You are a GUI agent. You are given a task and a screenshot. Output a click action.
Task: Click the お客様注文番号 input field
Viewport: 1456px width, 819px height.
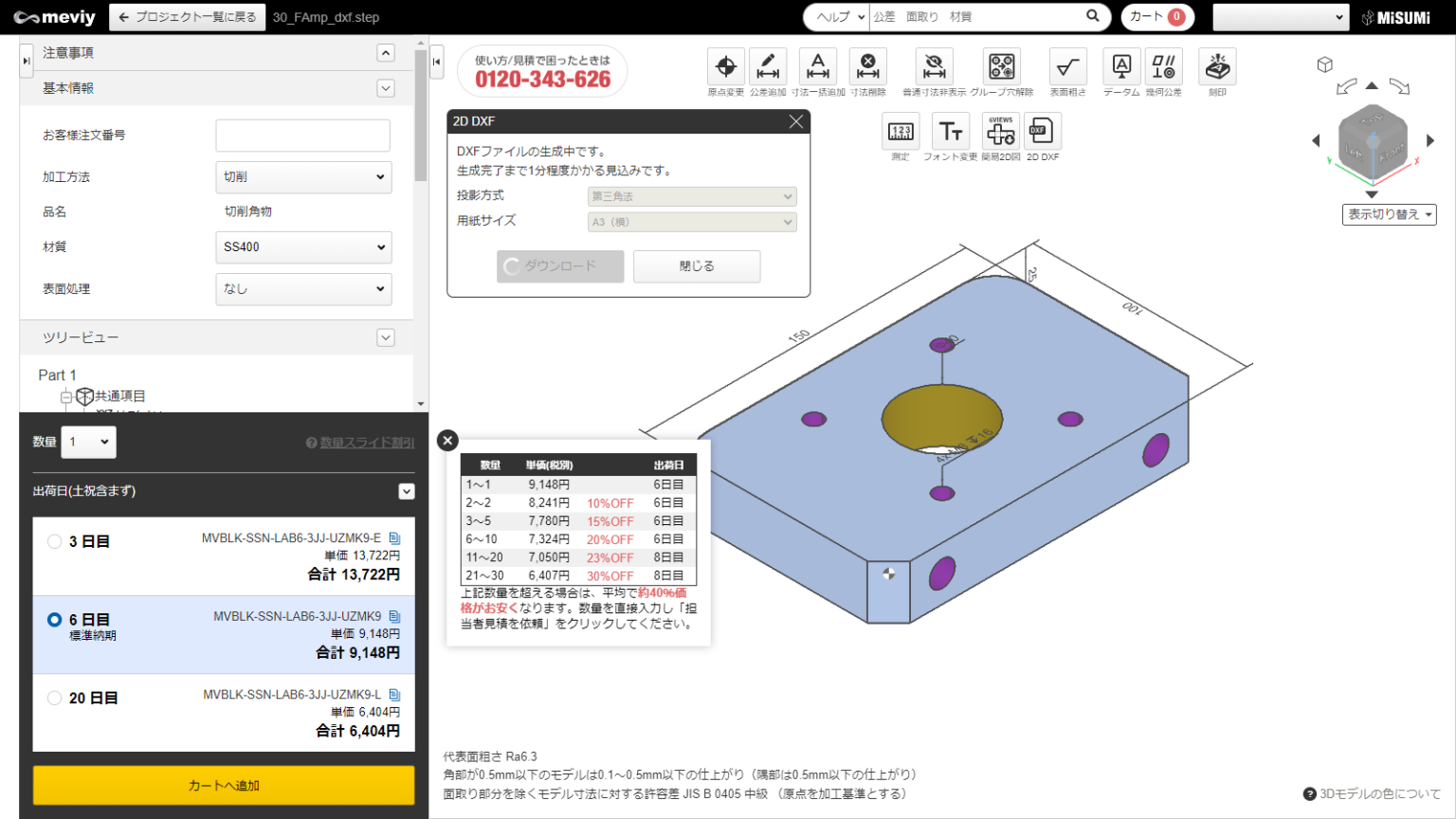[302, 136]
